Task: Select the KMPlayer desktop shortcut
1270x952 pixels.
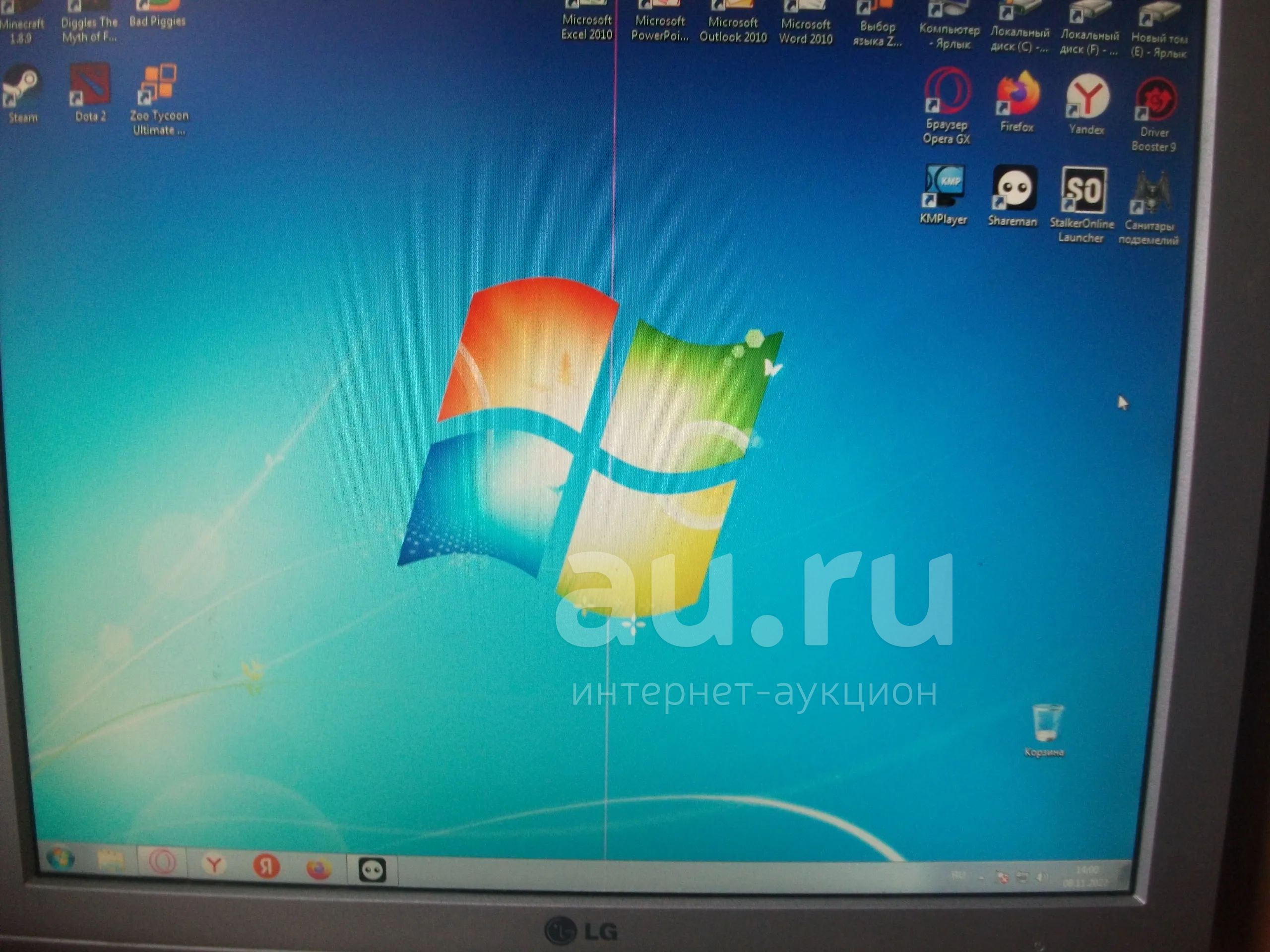Action: click(944, 194)
